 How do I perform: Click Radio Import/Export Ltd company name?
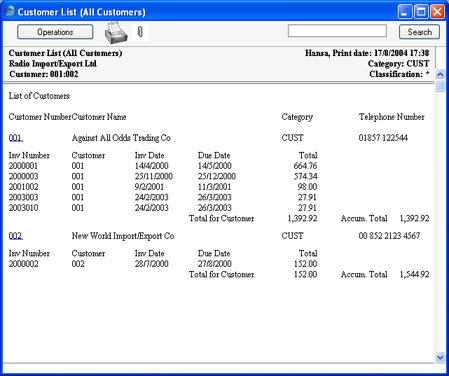point(53,64)
